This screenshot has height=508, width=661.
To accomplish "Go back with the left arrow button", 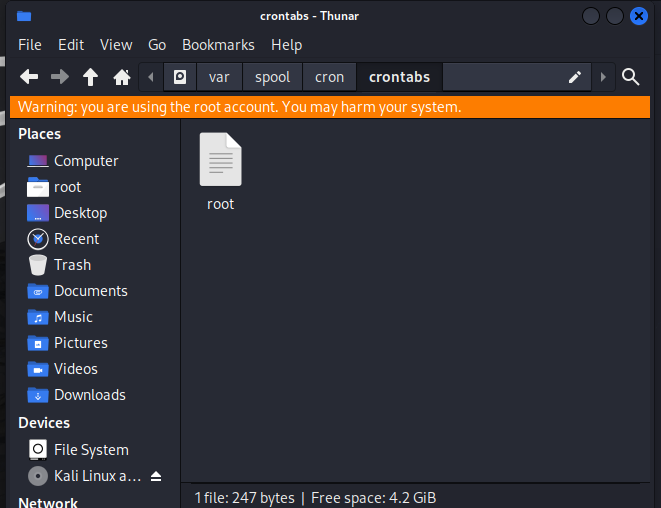I will click(x=29, y=77).
